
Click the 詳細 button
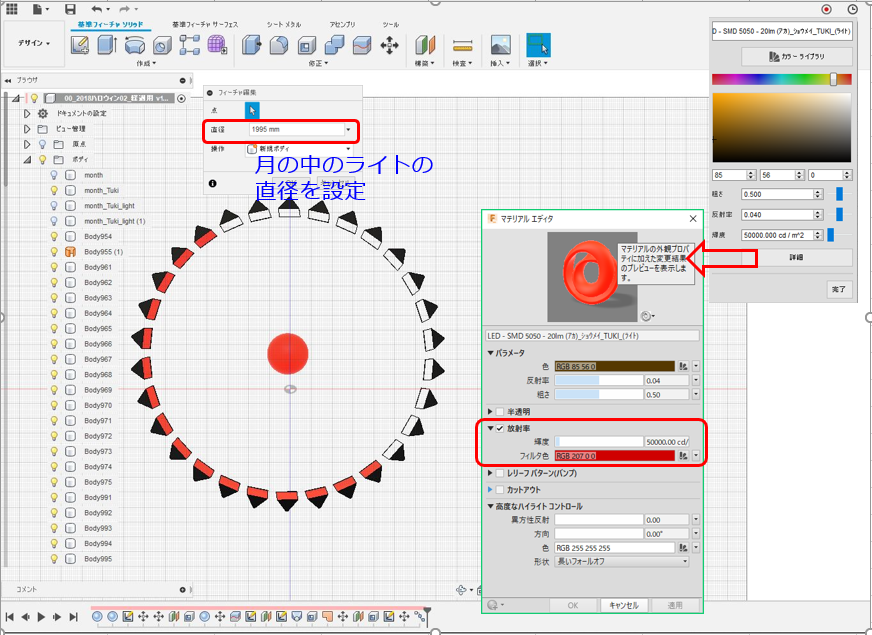[x=796, y=257]
